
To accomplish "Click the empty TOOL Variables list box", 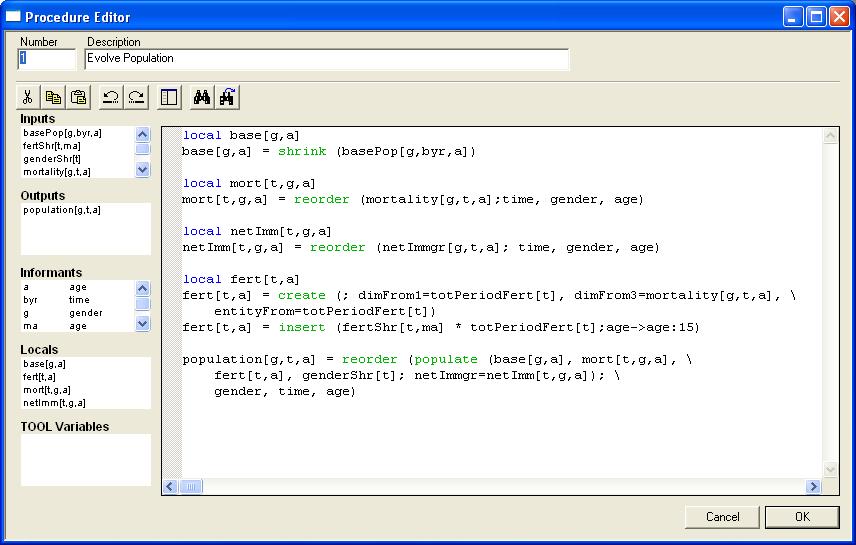I will tap(86, 460).
